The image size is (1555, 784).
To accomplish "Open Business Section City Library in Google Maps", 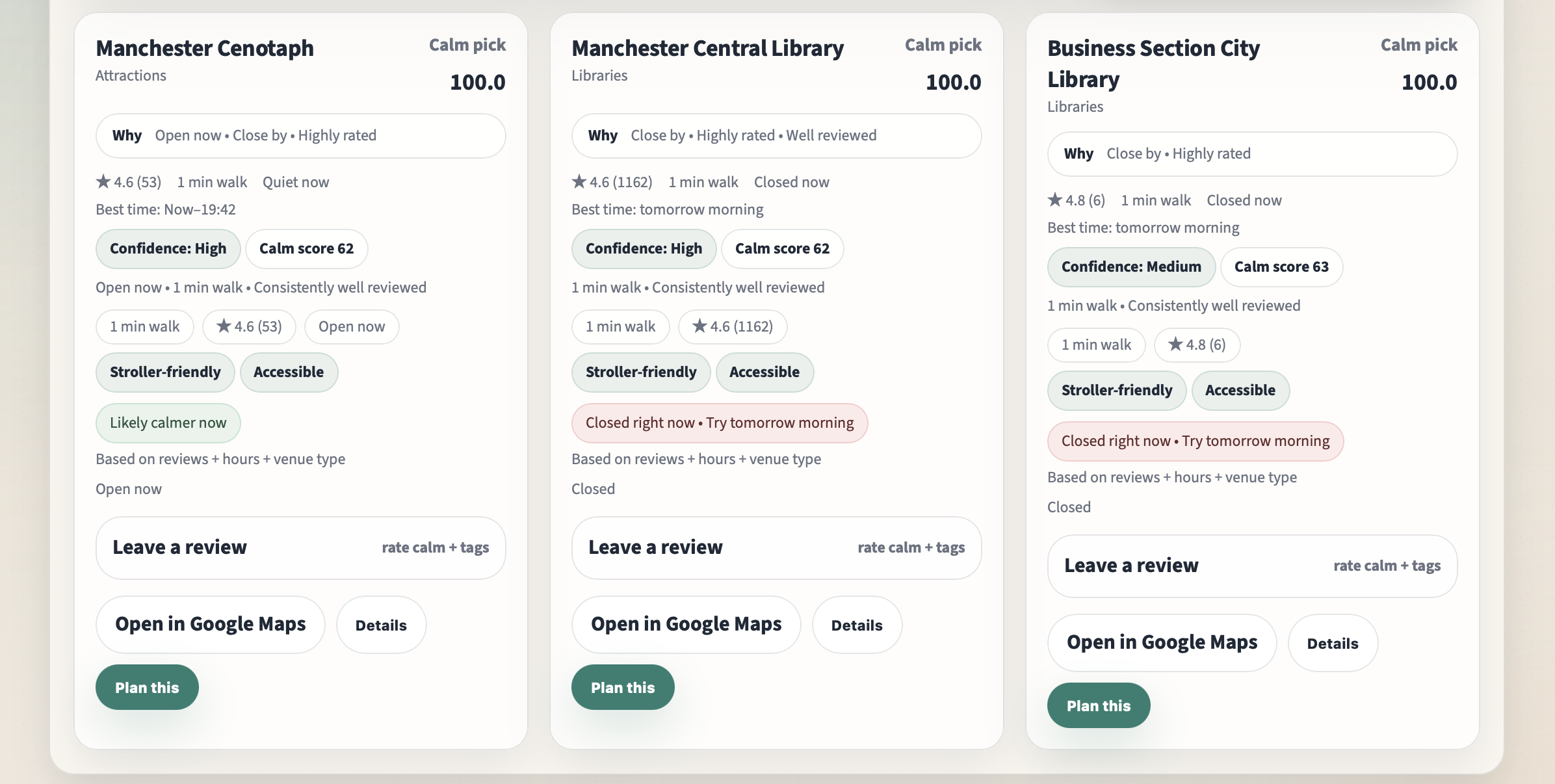I will pyautogui.click(x=1162, y=642).
